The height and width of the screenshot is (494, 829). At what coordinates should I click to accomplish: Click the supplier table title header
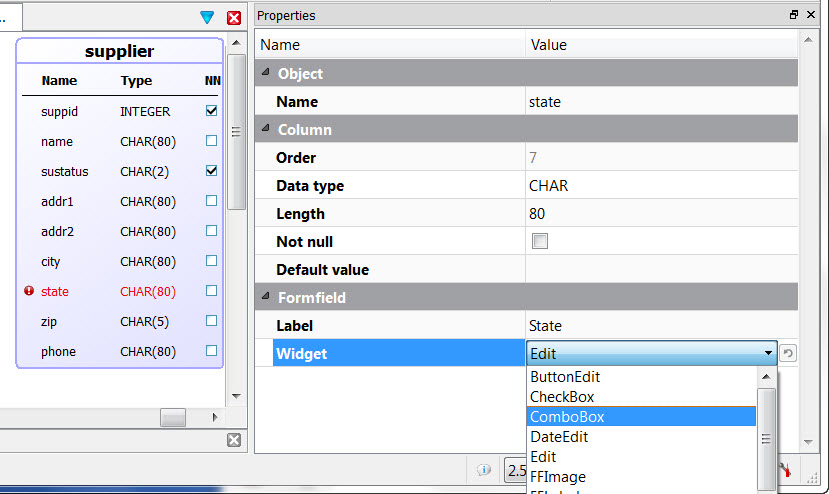pos(120,51)
